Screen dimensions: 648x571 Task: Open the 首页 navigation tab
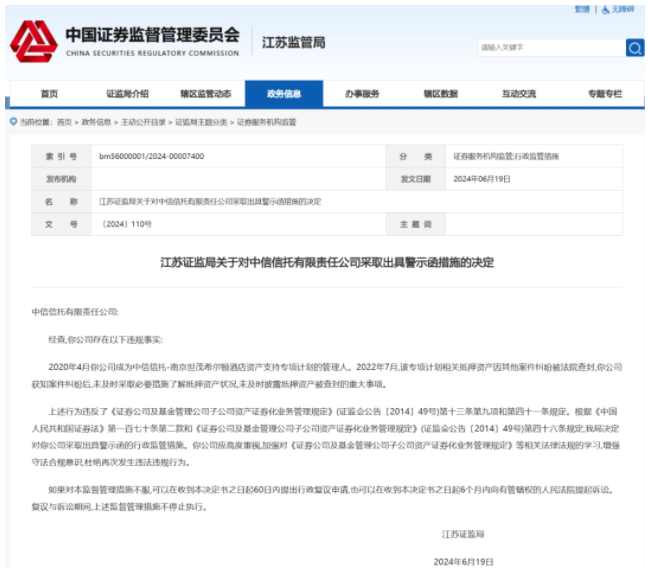(x=49, y=94)
